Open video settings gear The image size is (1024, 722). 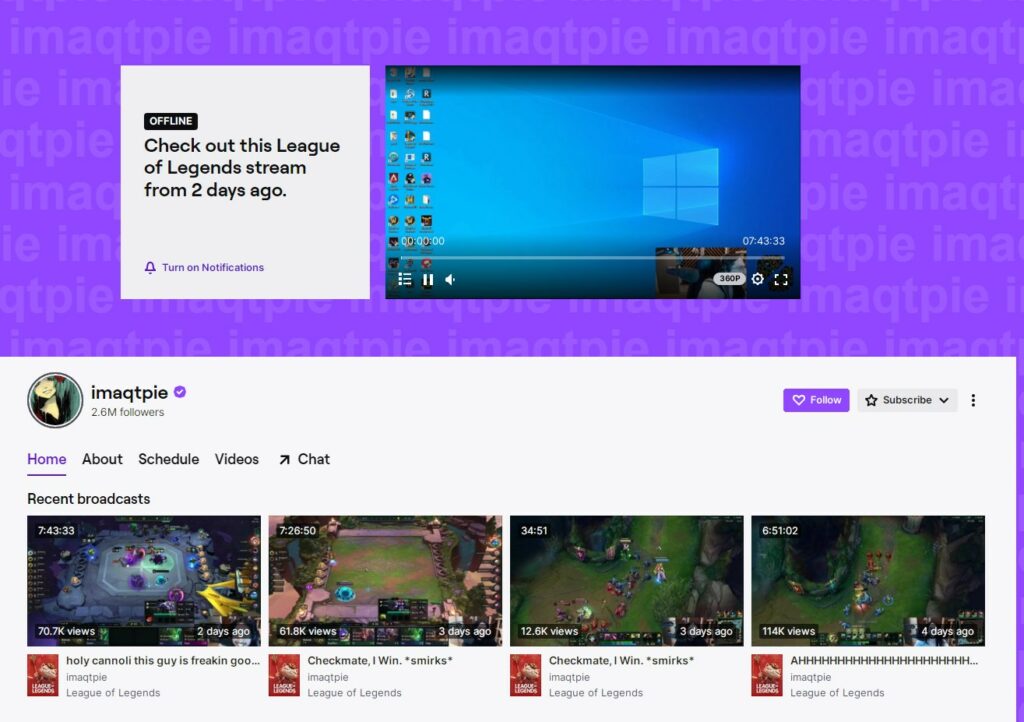758,279
